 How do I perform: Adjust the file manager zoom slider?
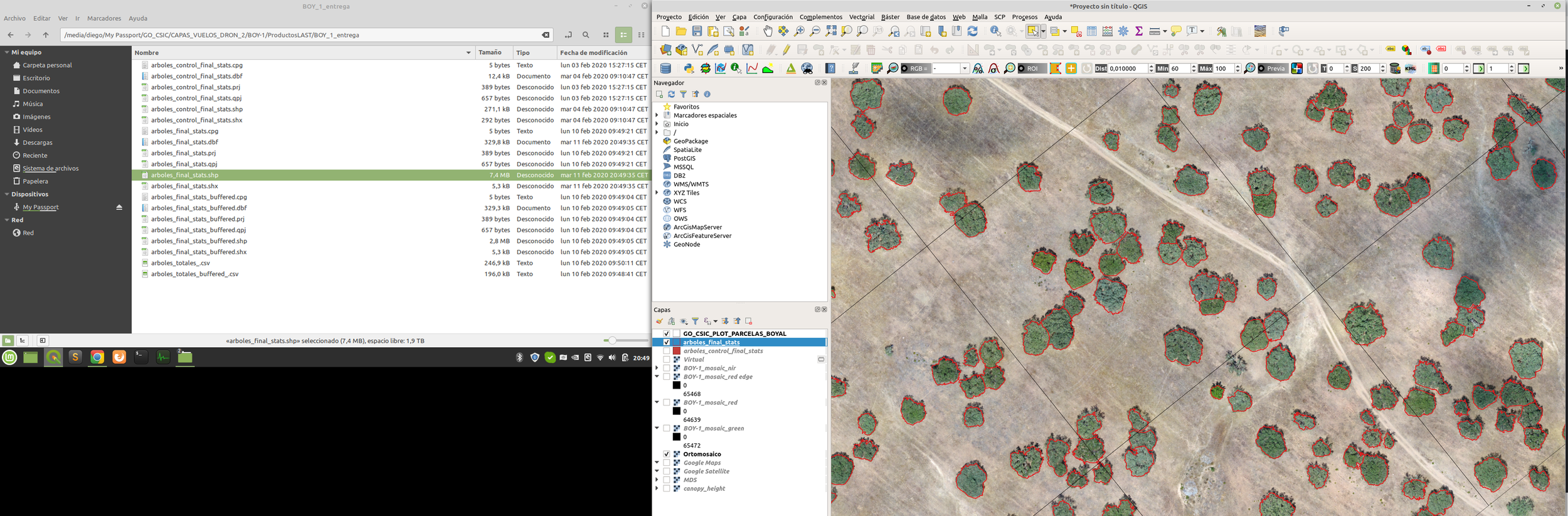[x=612, y=340]
